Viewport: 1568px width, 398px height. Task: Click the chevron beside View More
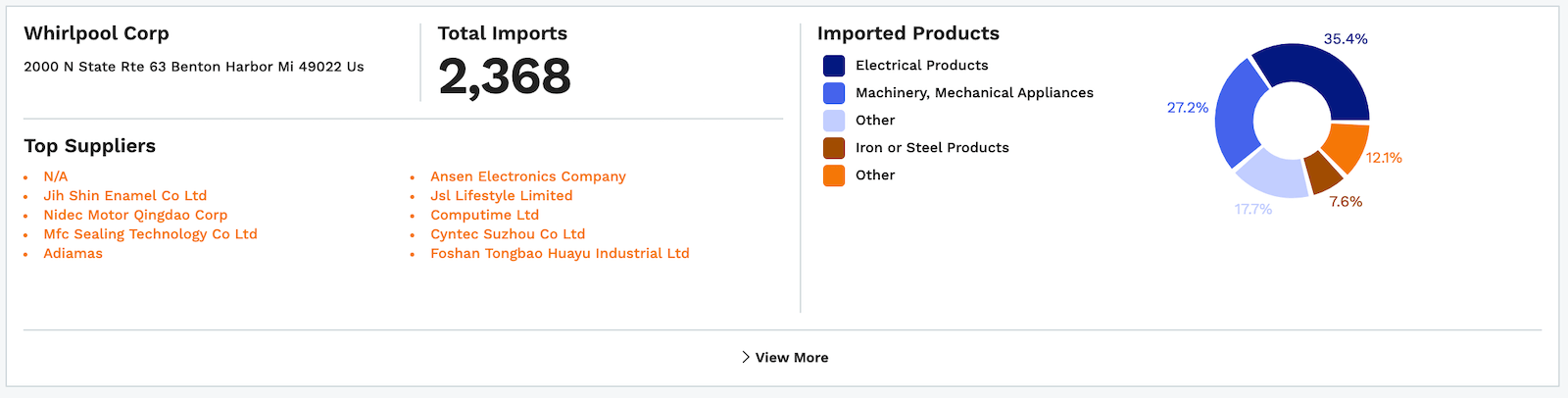(746, 357)
